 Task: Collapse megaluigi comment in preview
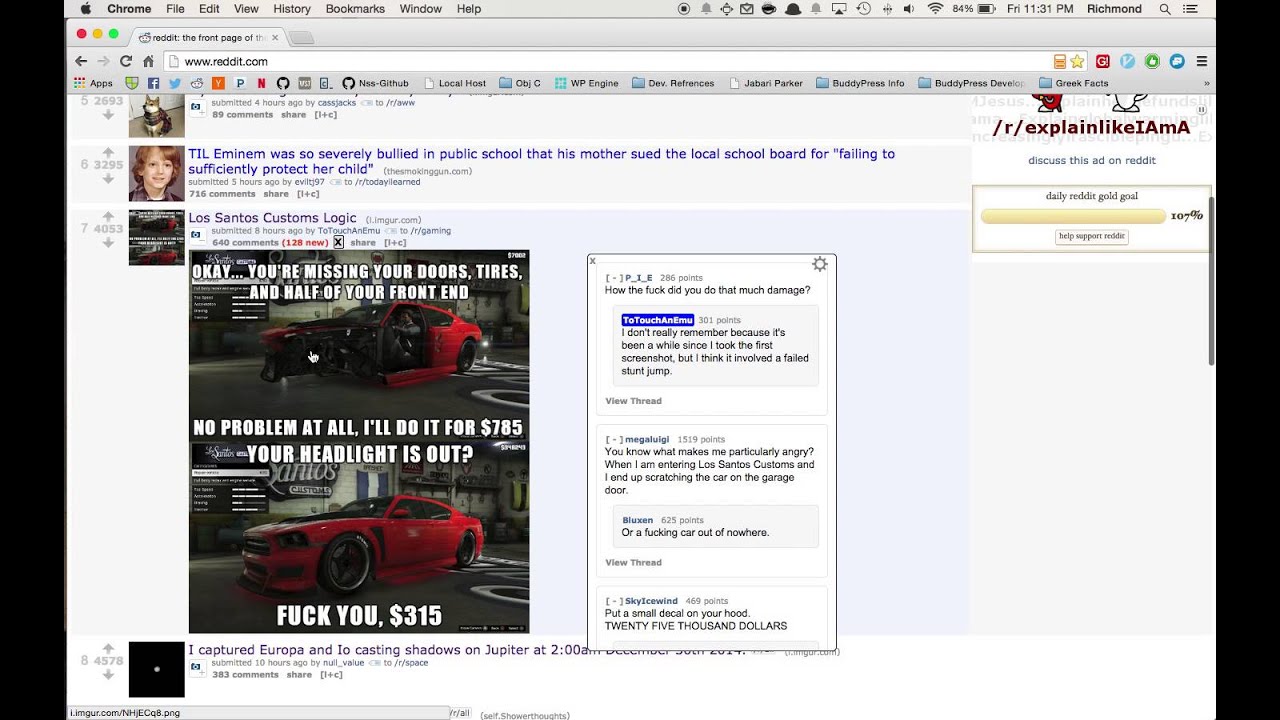614,439
